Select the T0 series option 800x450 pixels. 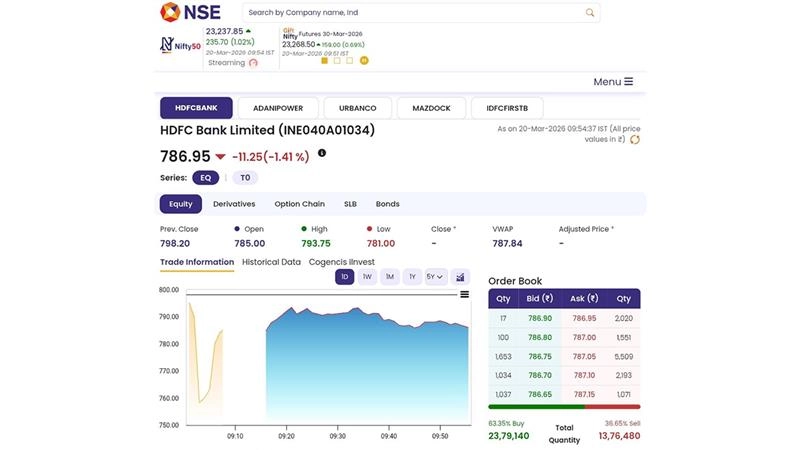[245, 177]
